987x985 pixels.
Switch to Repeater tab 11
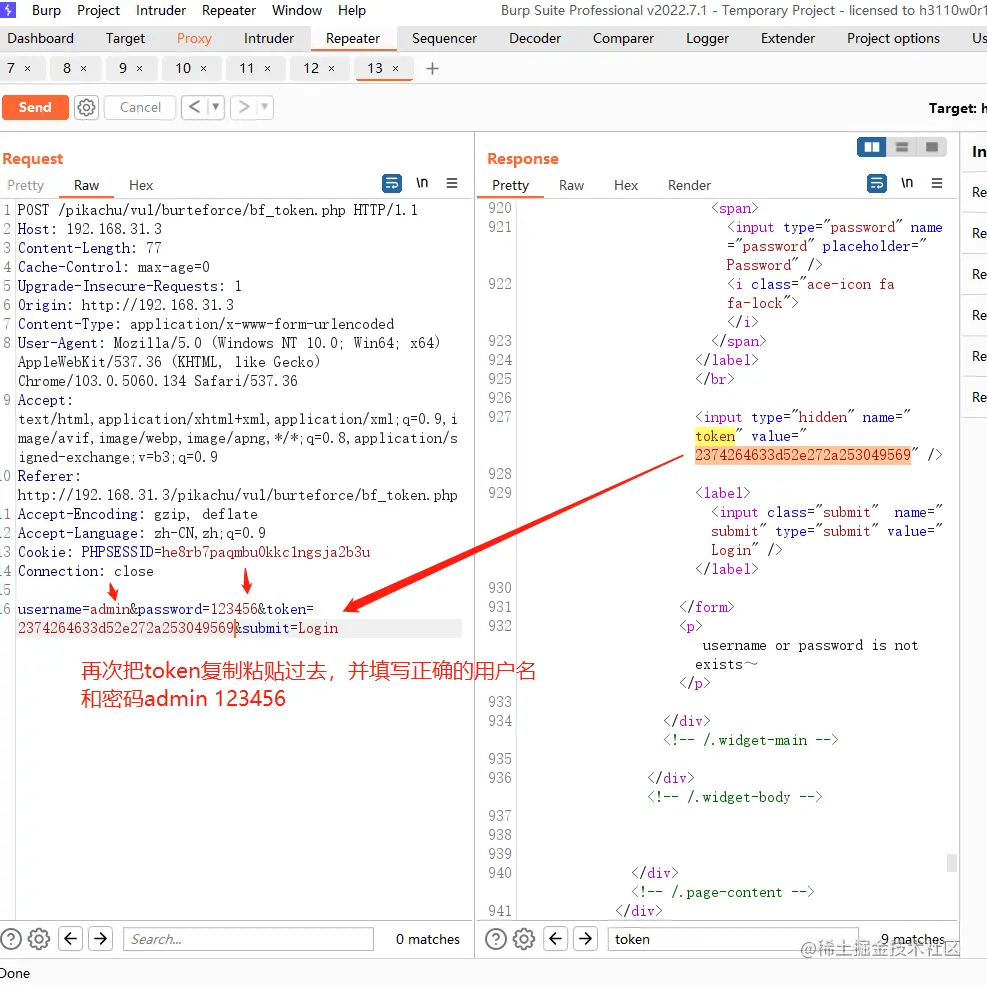(x=247, y=69)
